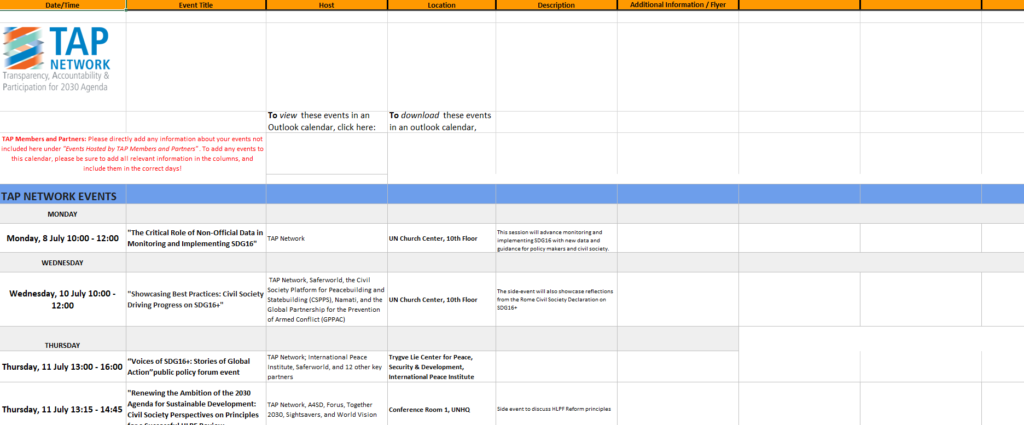
Task: Select the MONDAY day label row
Action: click(x=62, y=214)
